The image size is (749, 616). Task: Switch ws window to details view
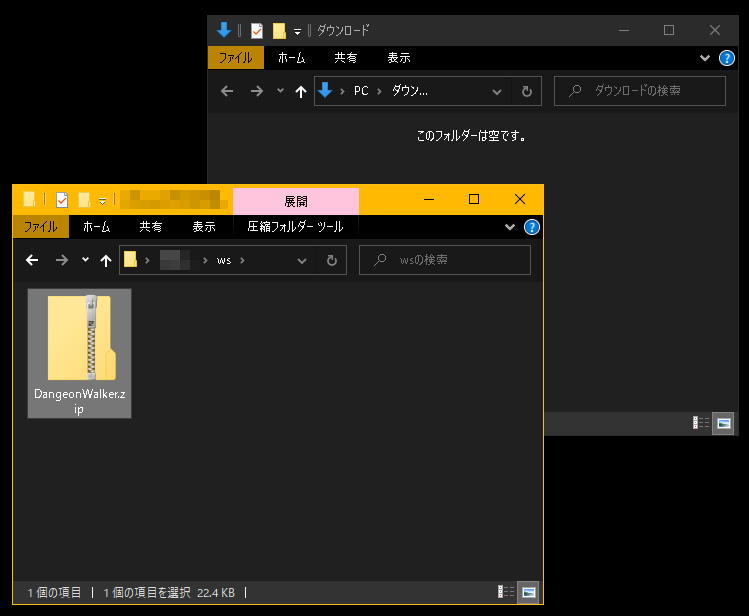pyautogui.click(x=507, y=592)
